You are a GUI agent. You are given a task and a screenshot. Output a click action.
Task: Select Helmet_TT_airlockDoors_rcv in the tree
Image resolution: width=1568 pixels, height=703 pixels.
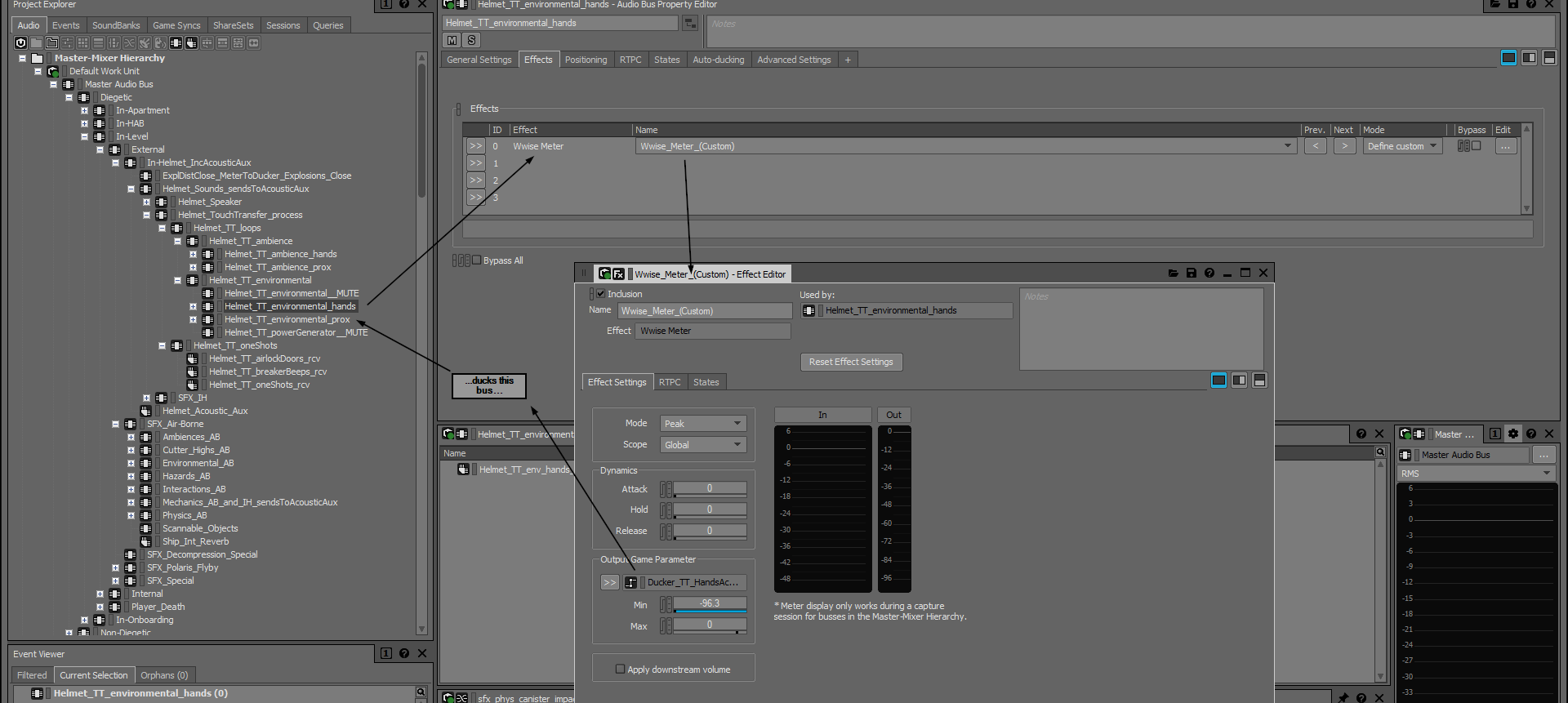click(x=264, y=358)
